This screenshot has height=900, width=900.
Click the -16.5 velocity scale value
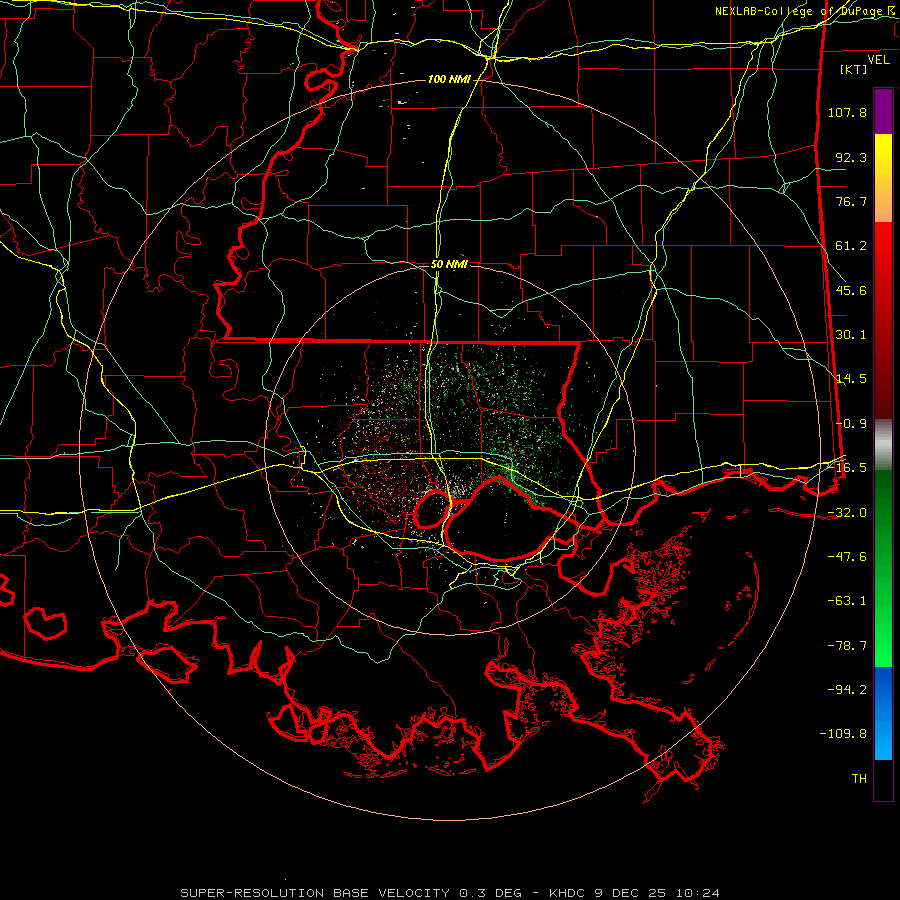[x=847, y=468]
